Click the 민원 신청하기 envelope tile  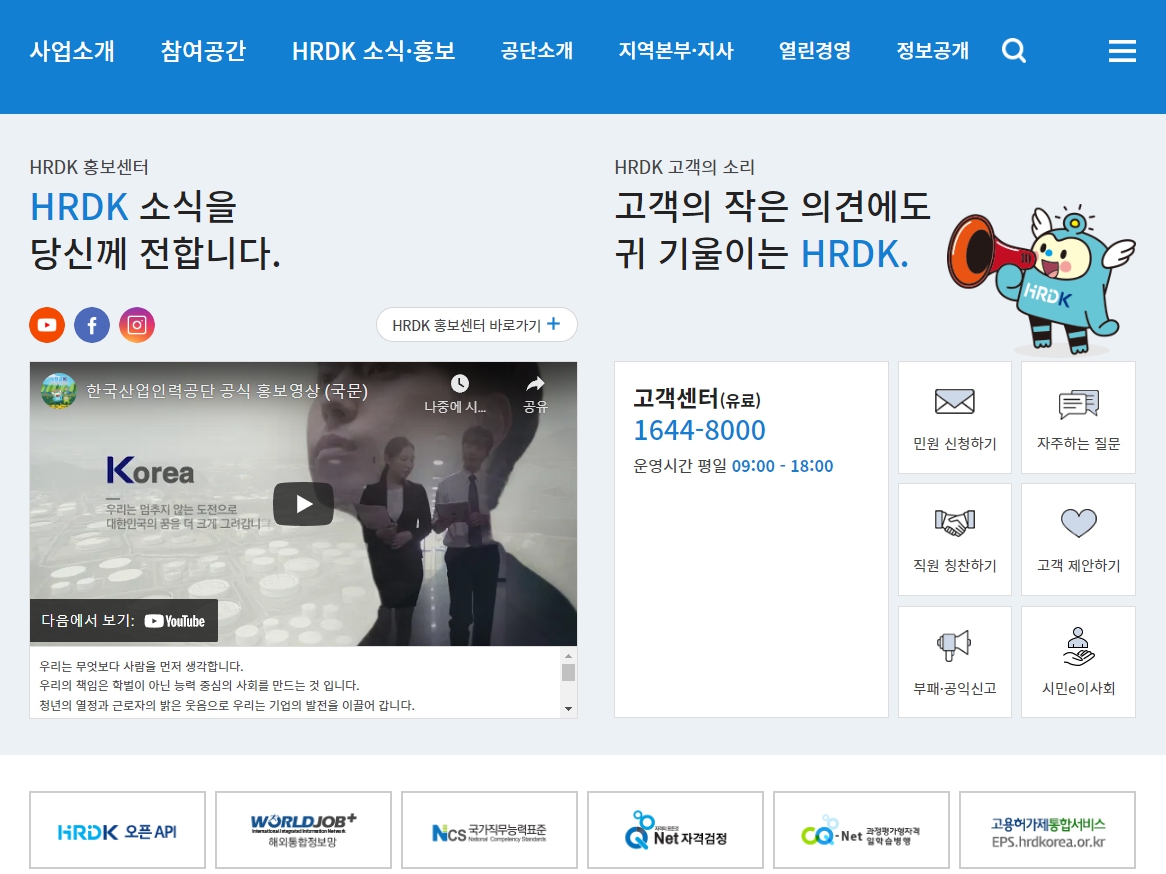pyautogui.click(x=955, y=417)
